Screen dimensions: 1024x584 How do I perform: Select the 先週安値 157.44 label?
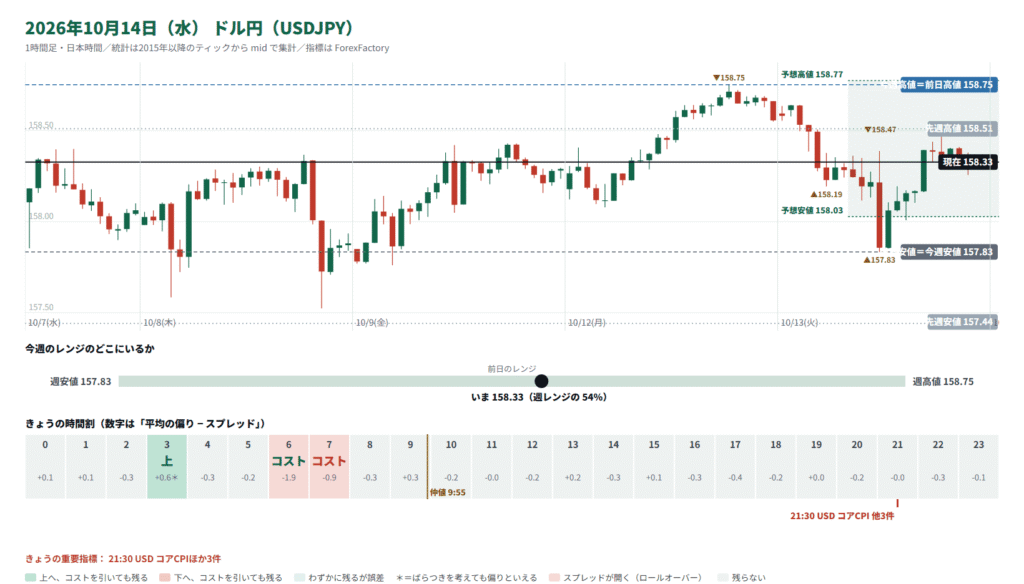[961, 321]
